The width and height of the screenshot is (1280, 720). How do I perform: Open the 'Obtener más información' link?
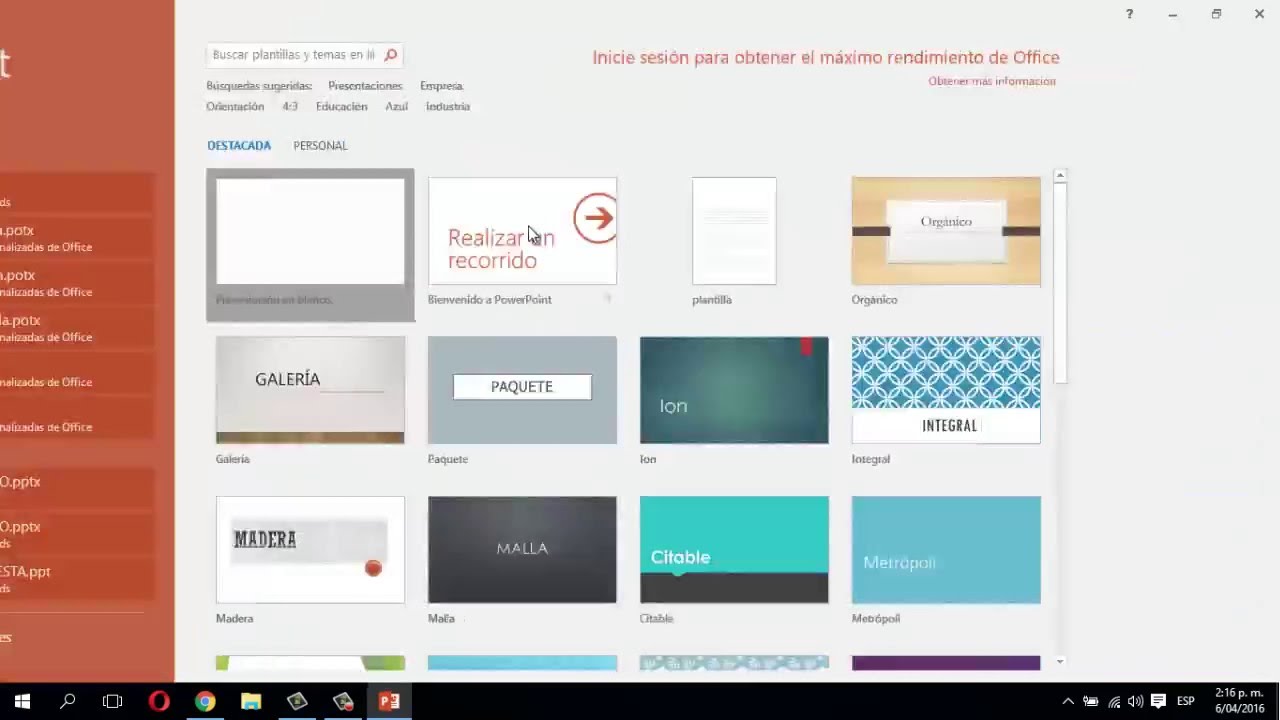992,81
